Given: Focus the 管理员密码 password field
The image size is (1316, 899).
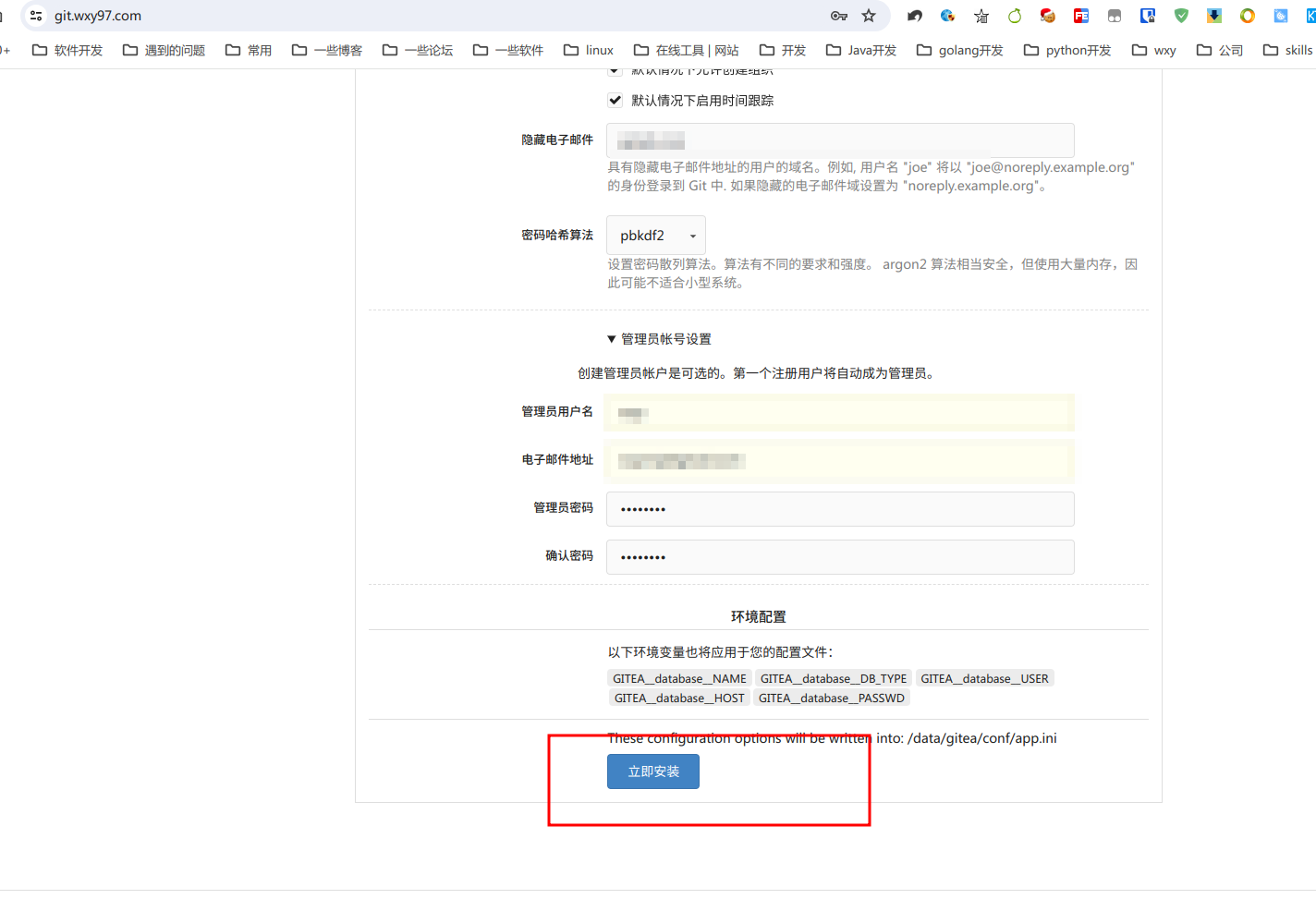Looking at the screenshot, I should tap(839, 509).
